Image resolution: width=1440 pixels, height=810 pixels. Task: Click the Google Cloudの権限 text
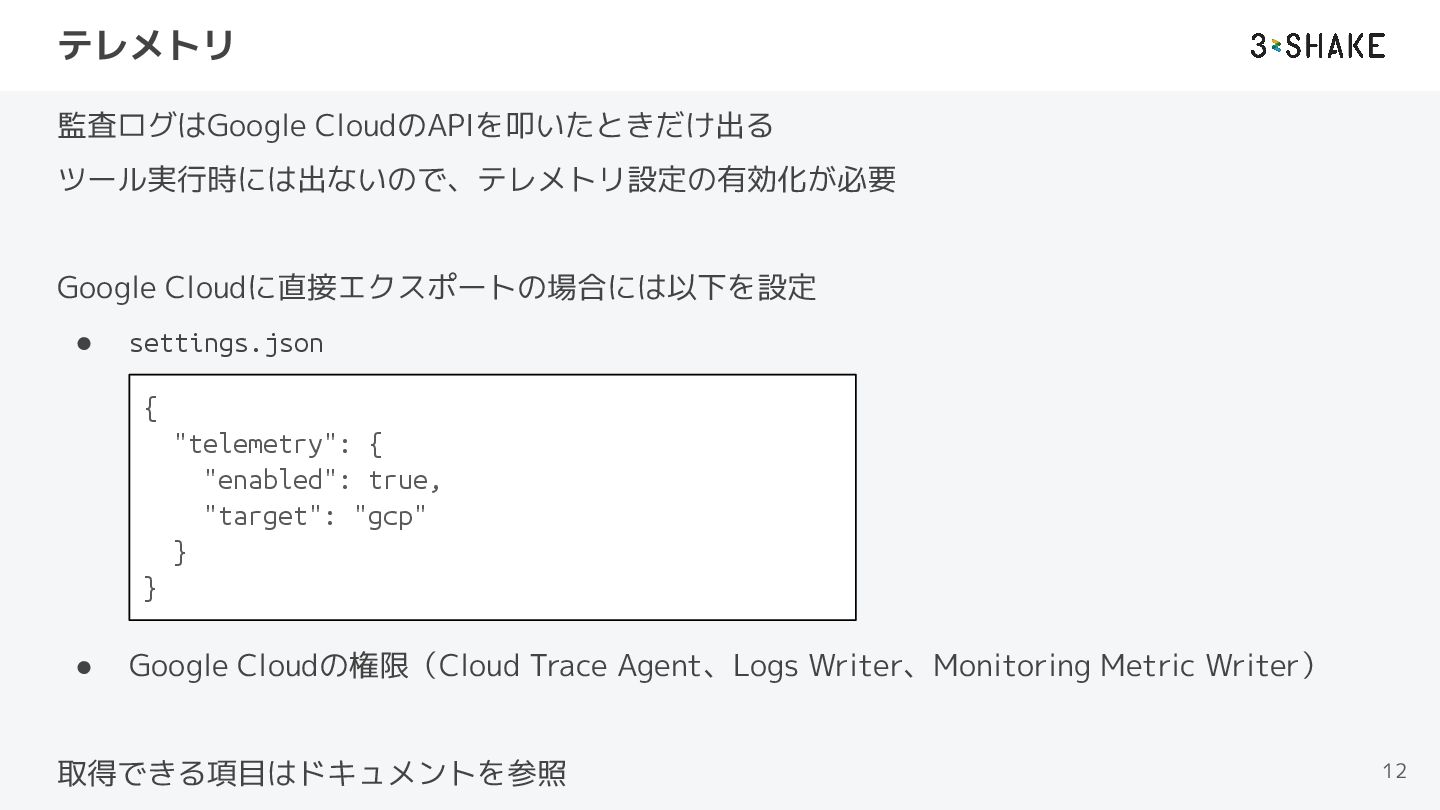click(x=268, y=665)
